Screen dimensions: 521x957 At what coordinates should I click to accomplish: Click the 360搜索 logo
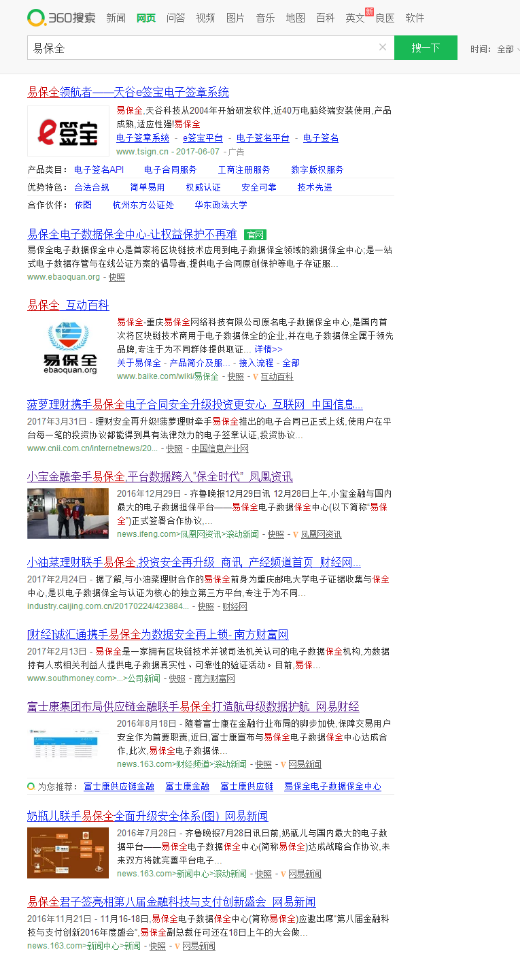[62, 18]
